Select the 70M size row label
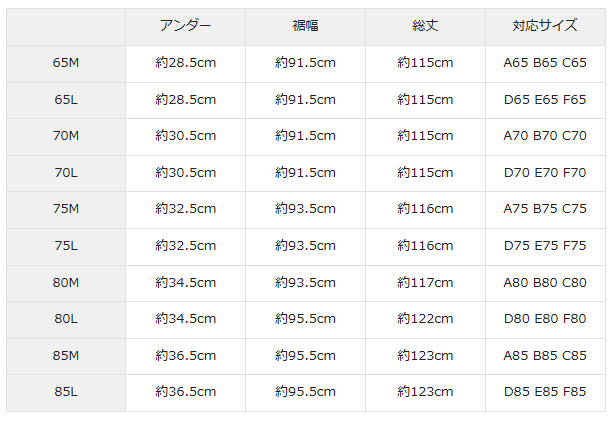 click(x=66, y=136)
